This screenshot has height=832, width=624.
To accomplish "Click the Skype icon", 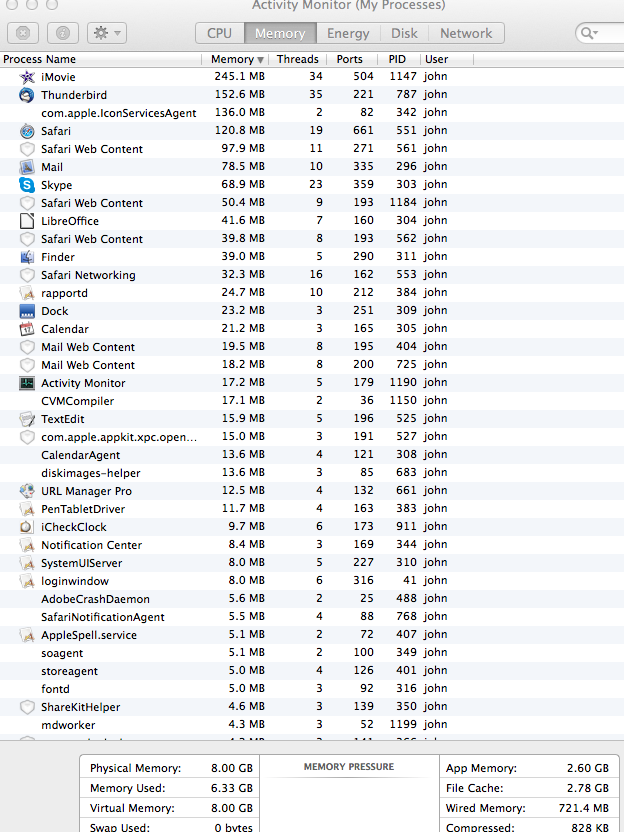I will coord(27,185).
